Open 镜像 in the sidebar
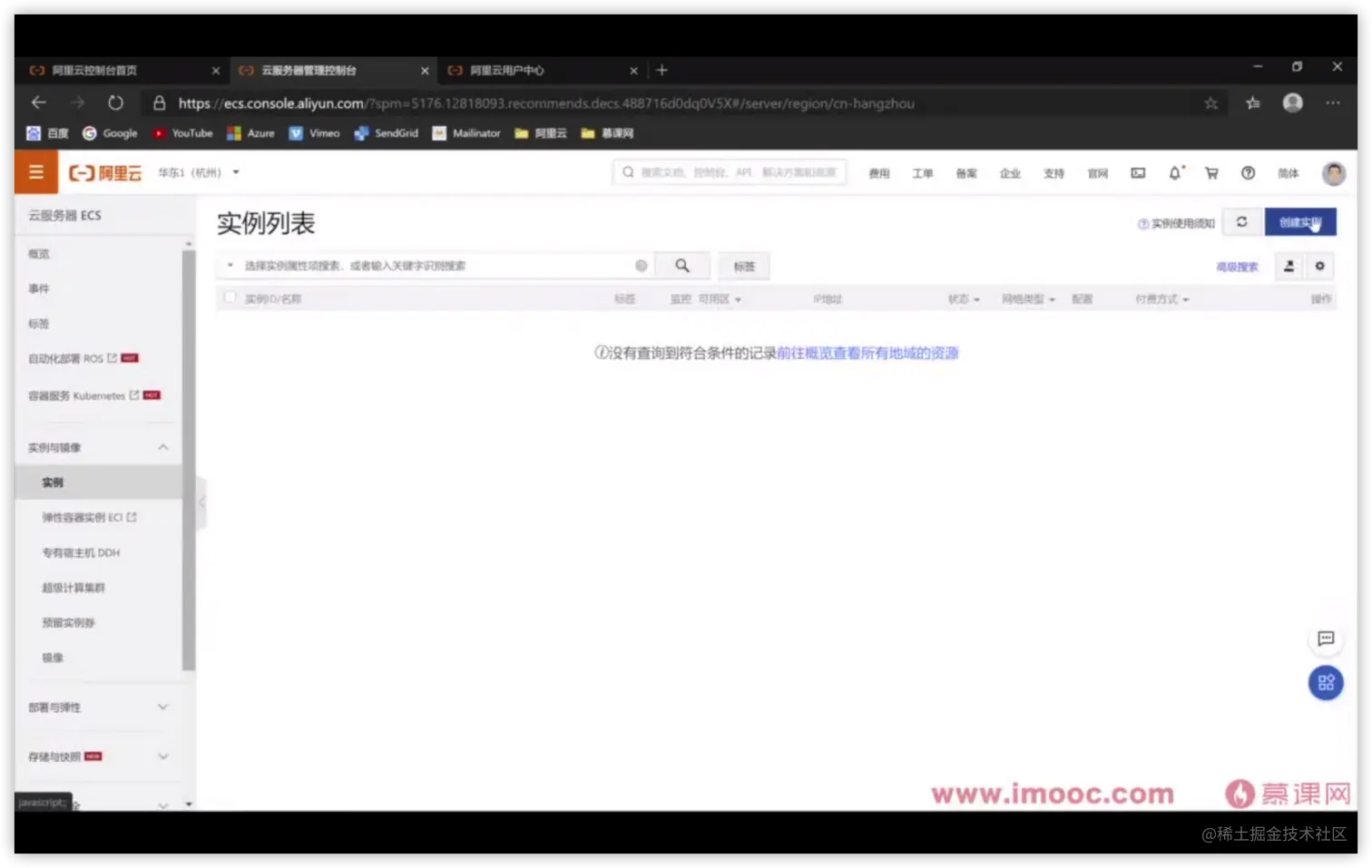This screenshot has width=1372, height=868. pyautogui.click(x=53, y=658)
